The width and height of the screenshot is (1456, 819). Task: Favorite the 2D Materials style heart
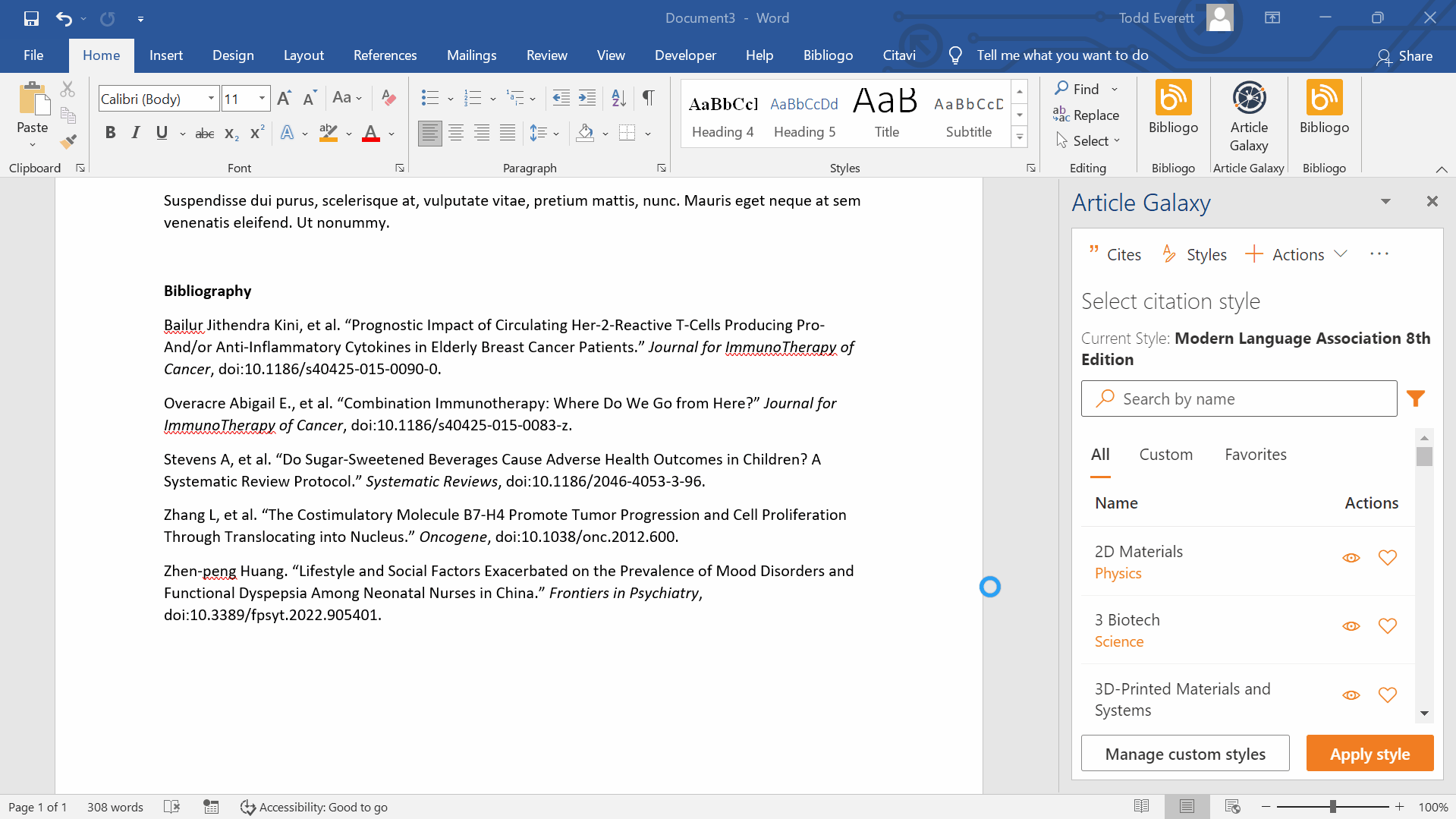point(1388,558)
